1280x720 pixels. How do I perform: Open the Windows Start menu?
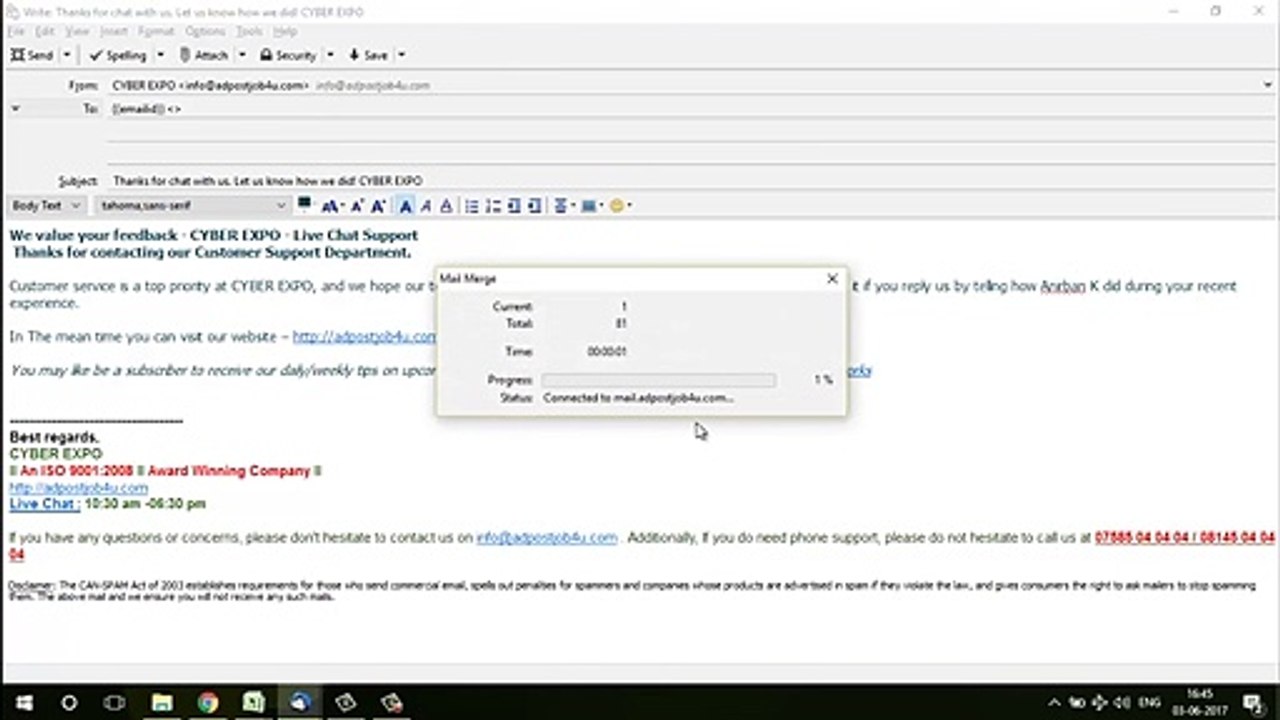pyautogui.click(x=22, y=703)
